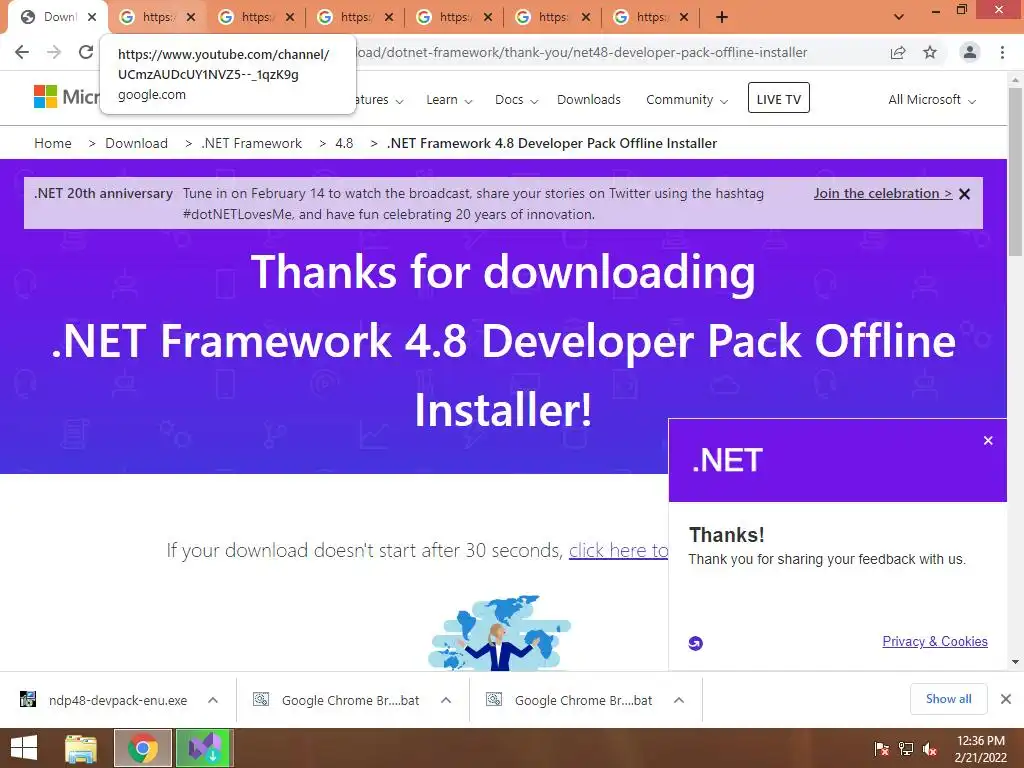Go back to the previous page

coord(22,52)
